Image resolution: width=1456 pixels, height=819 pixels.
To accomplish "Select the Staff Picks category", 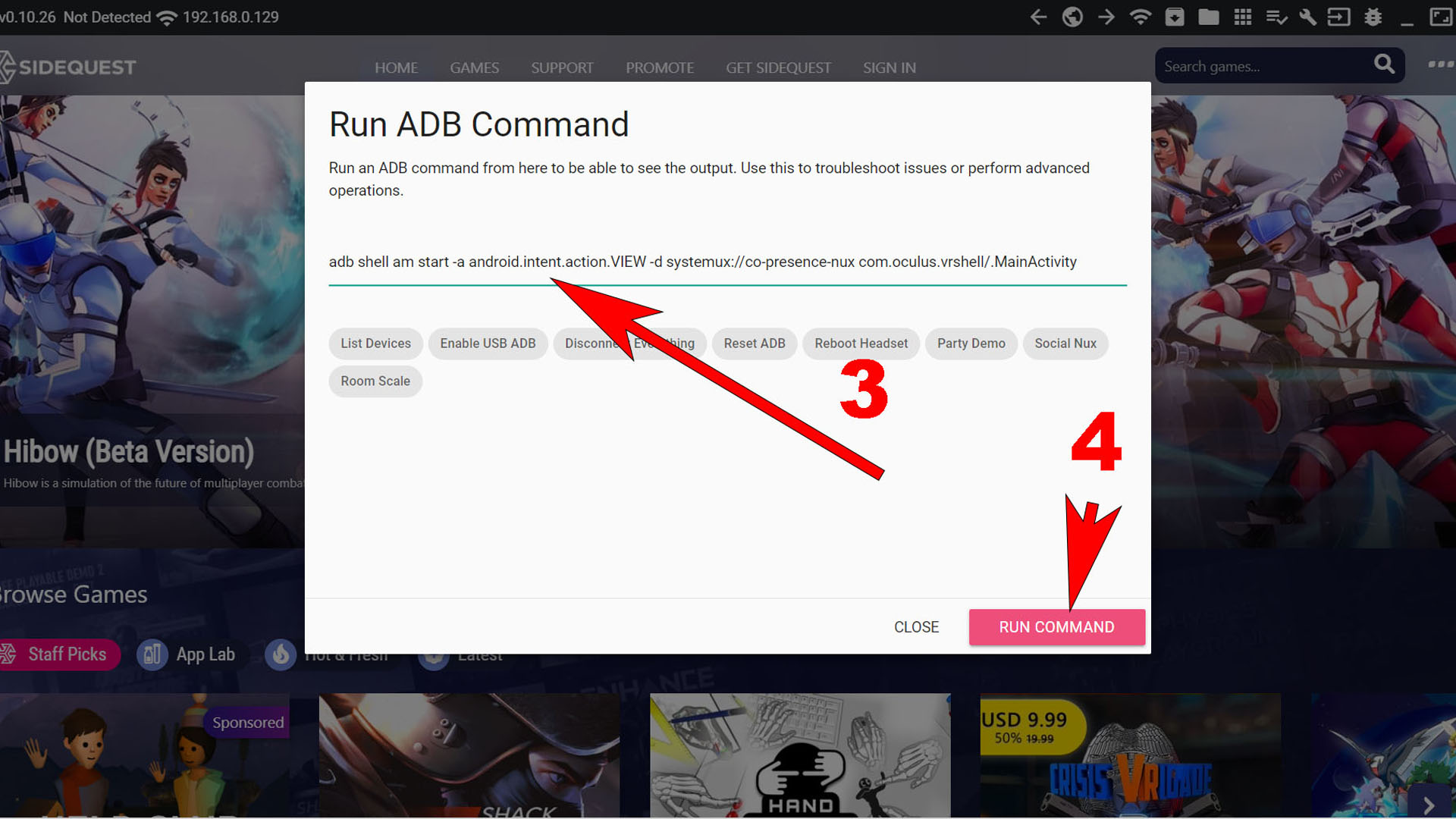I will click(59, 654).
